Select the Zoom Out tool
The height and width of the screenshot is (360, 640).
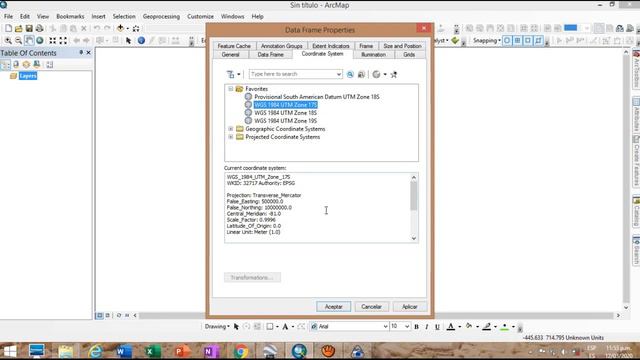pyautogui.click(x=18, y=40)
